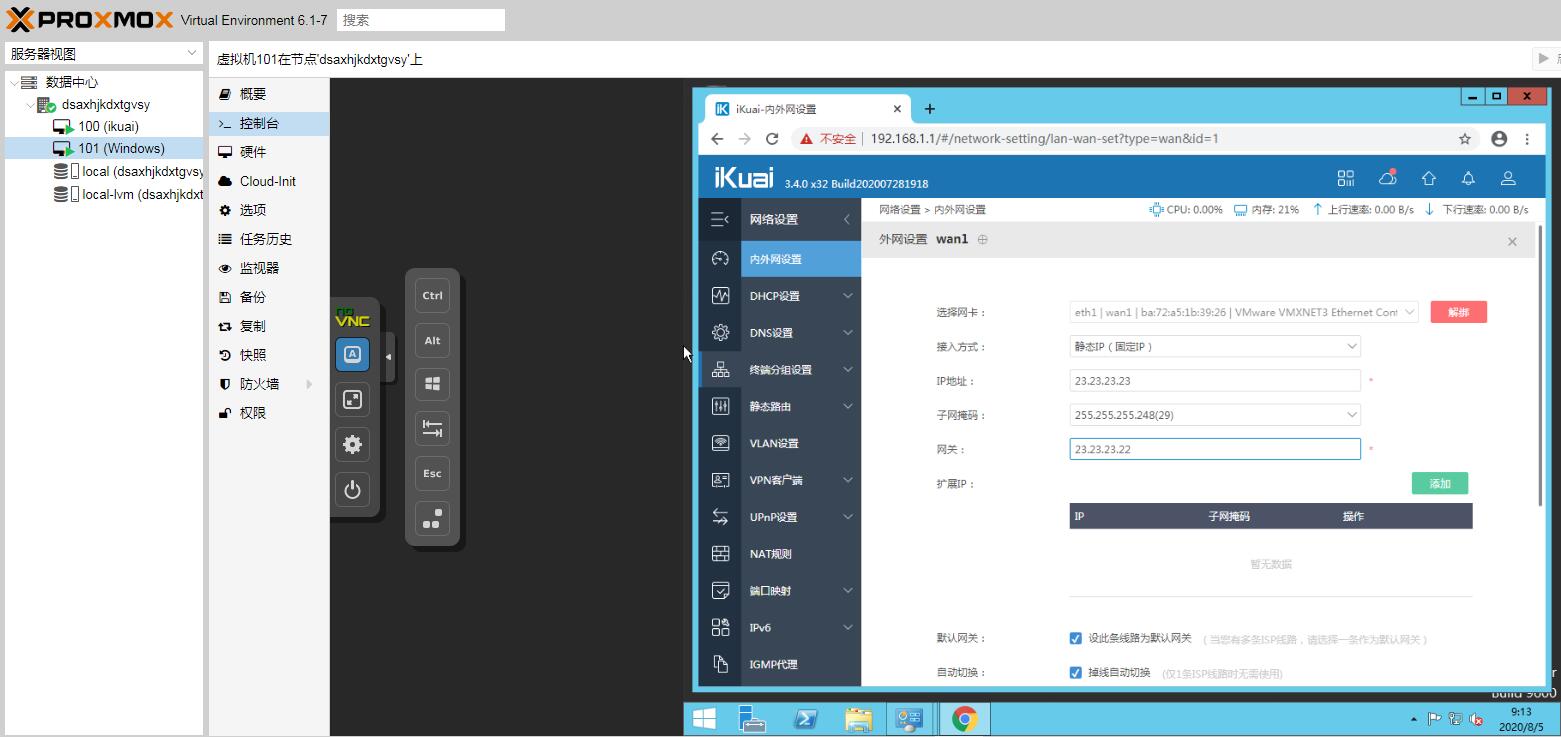The width and height of the screenshot is (1561, 737).
Task: Expand 终端分组设置 menu
Action: point(801,370)
